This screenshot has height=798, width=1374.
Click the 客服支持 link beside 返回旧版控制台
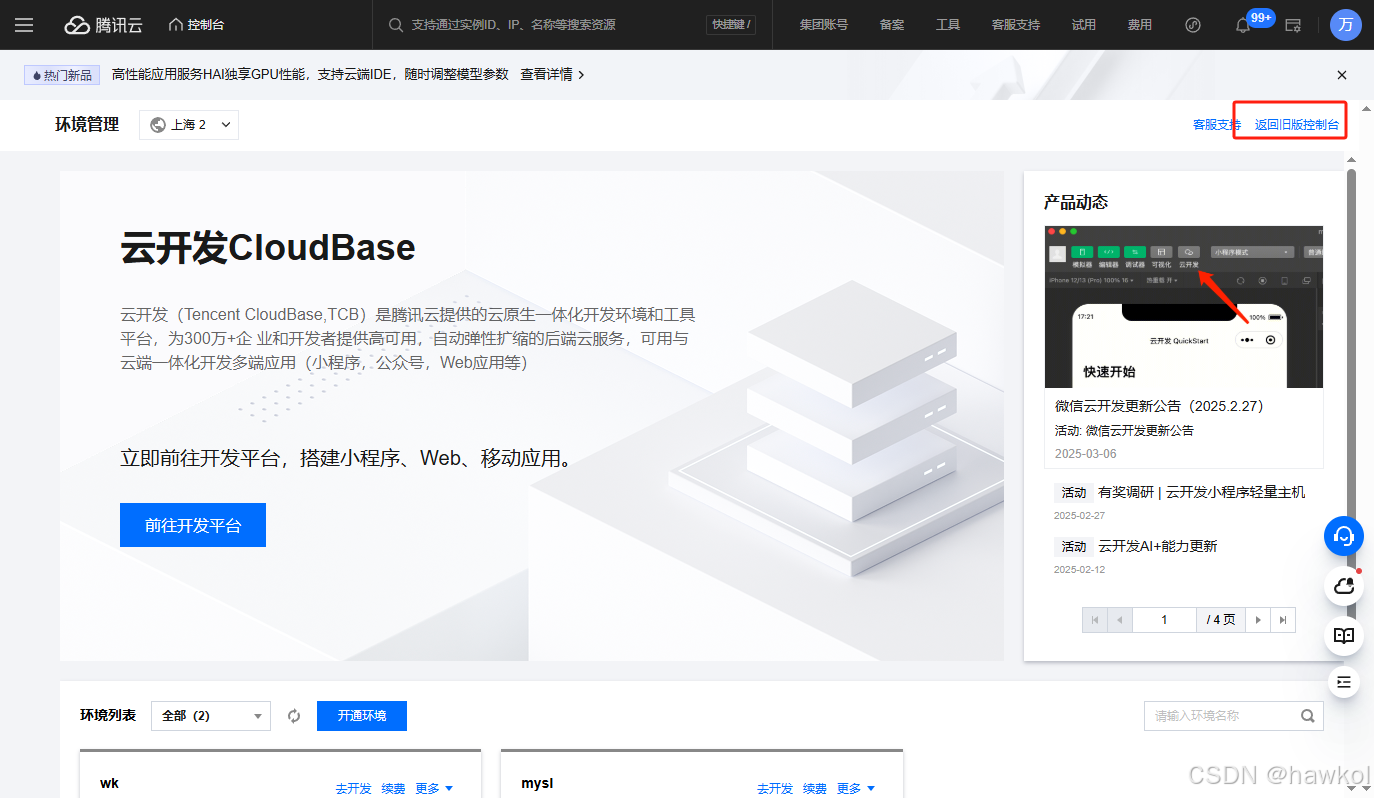pos(1217,125)
